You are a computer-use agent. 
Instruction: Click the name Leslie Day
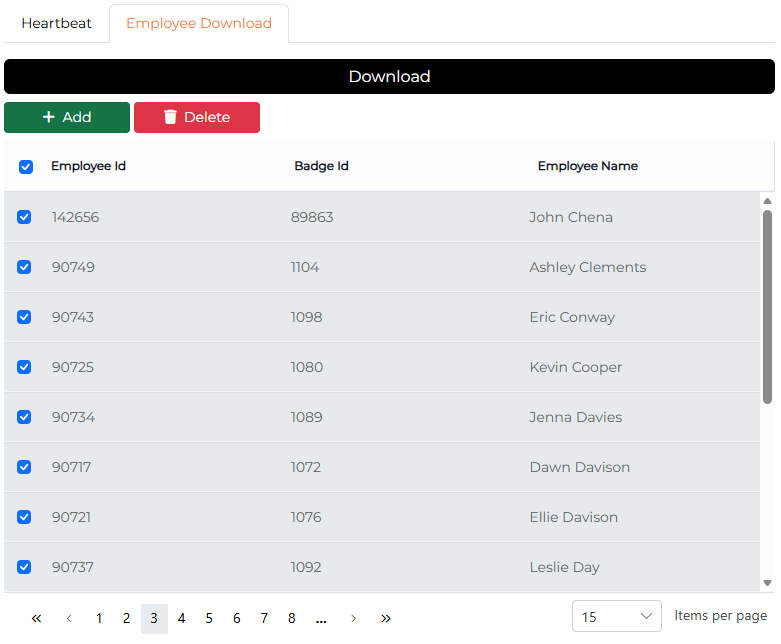pyautogui.click(x=565, y=567)
